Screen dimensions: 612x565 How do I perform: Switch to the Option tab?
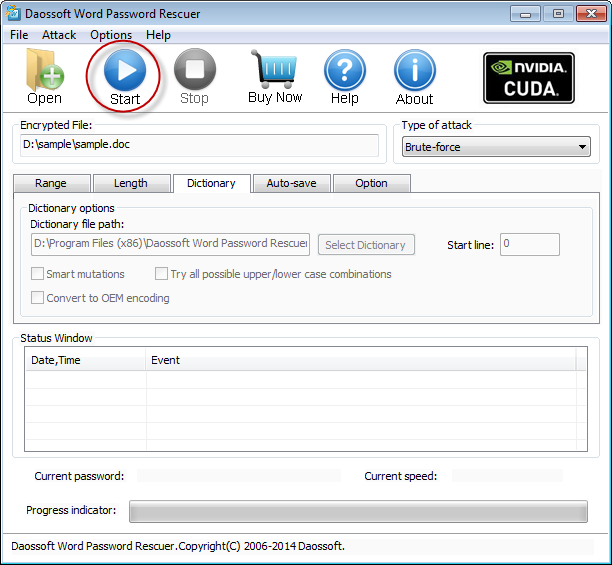click(x=372, y=183)
